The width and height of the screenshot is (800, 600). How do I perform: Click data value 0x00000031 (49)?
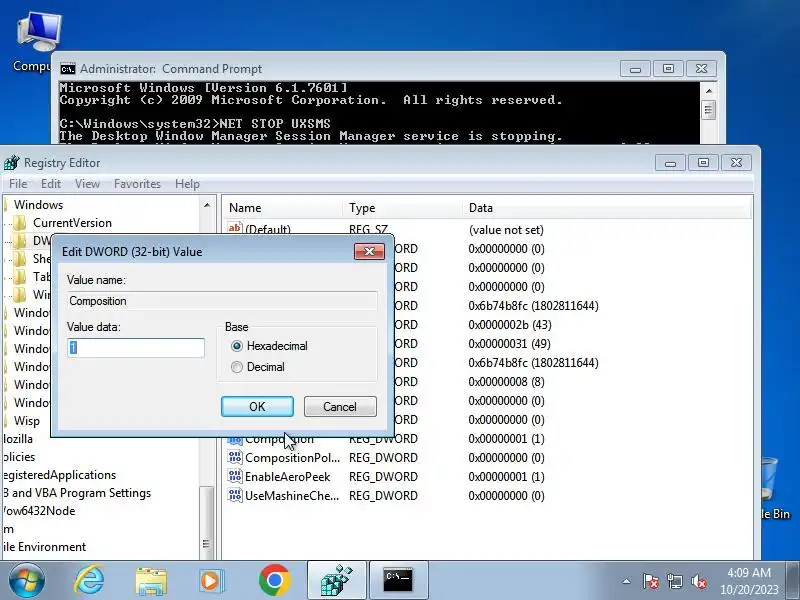click(509, 343)
